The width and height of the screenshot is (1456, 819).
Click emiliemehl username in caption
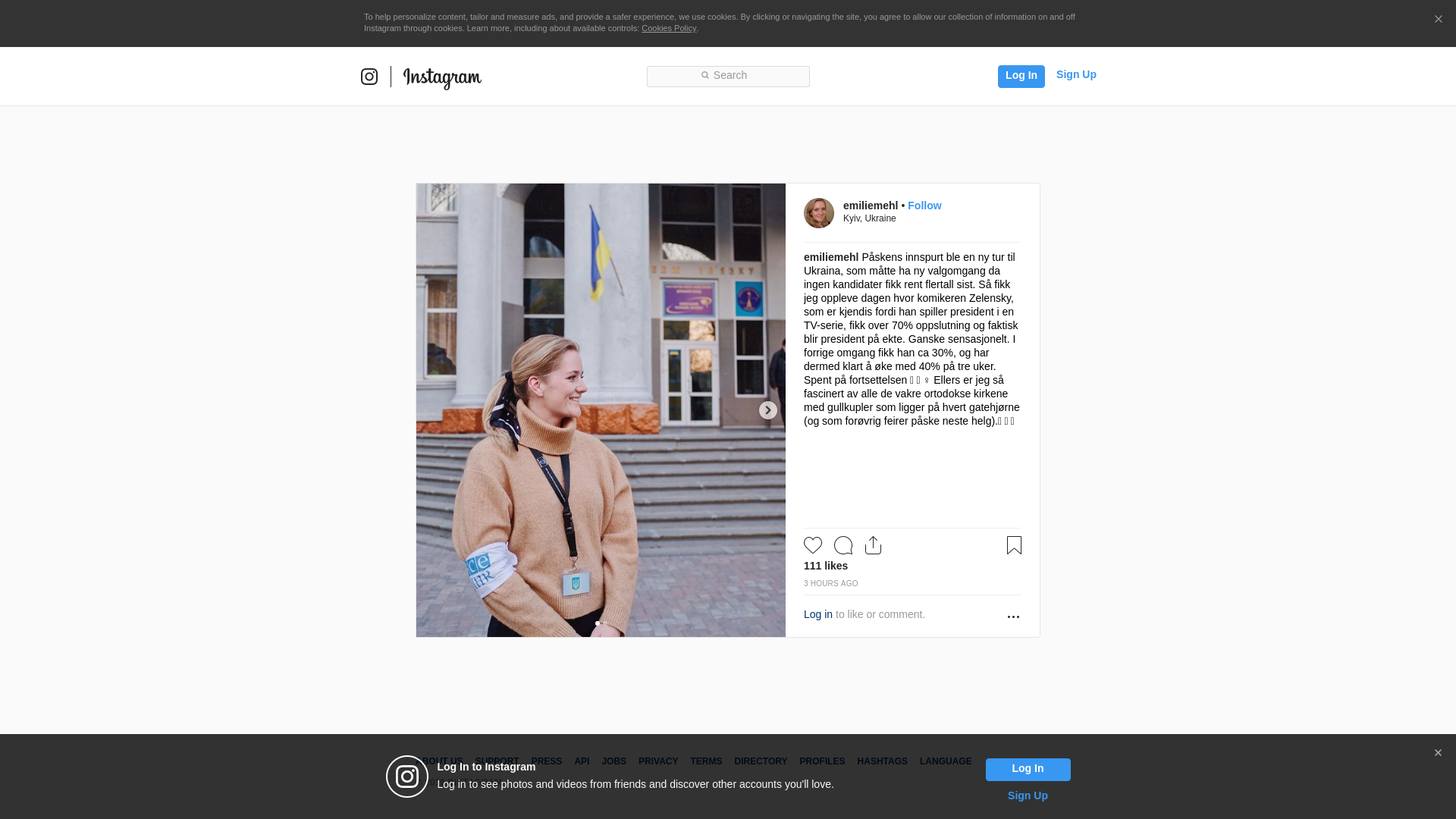tap(831, 257)
